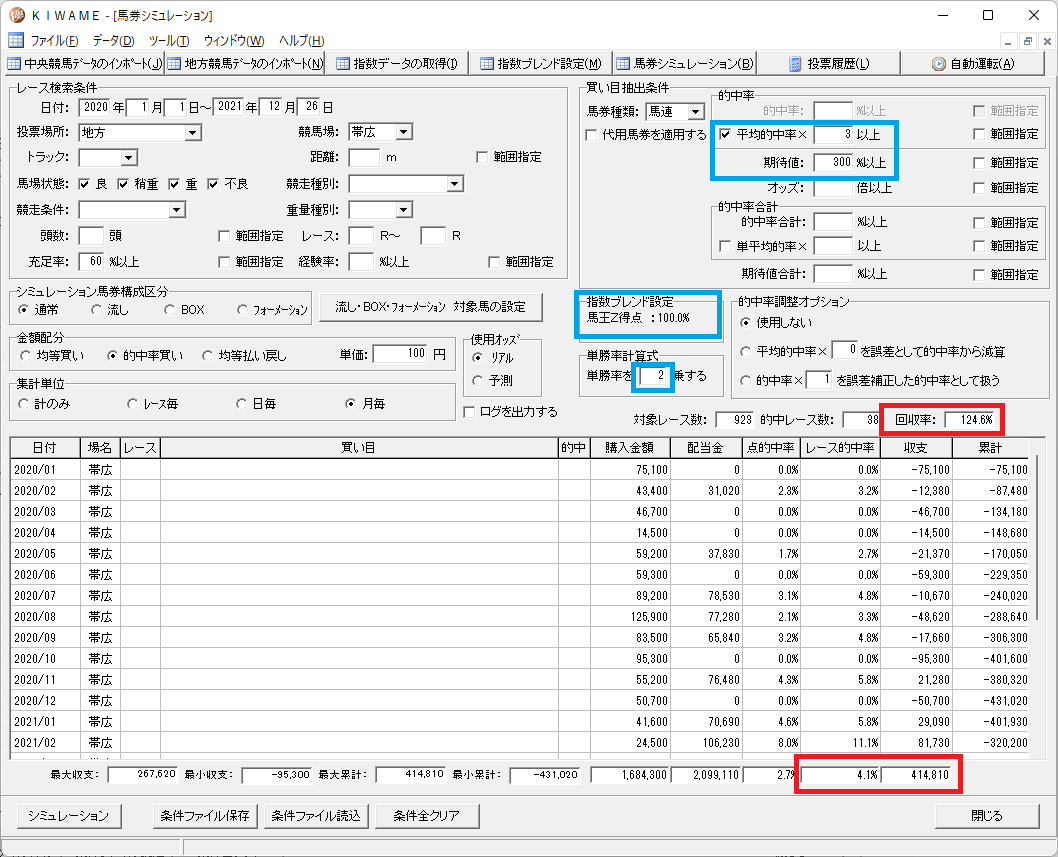
Task: Click the オッズ minimum input field
Action: coord(833,188)
